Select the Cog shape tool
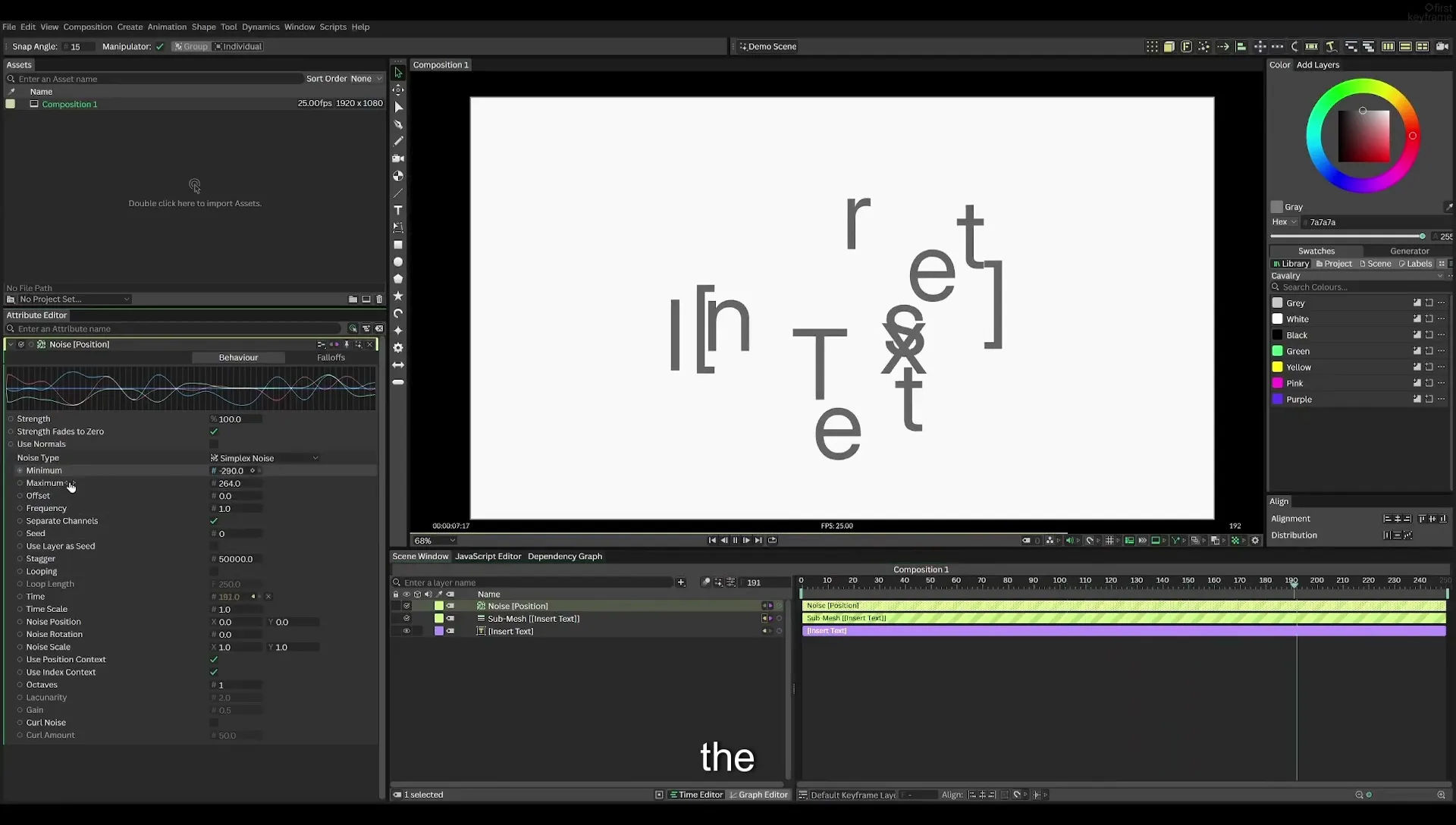The width and height of the screenshot is (1456, 825). pyautogui.click(x=398, y=347)
